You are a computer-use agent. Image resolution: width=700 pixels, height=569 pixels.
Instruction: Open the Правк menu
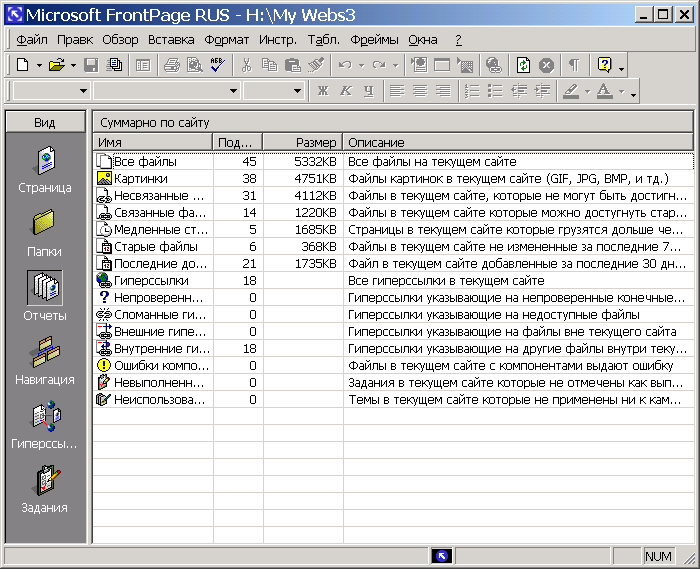75,40
